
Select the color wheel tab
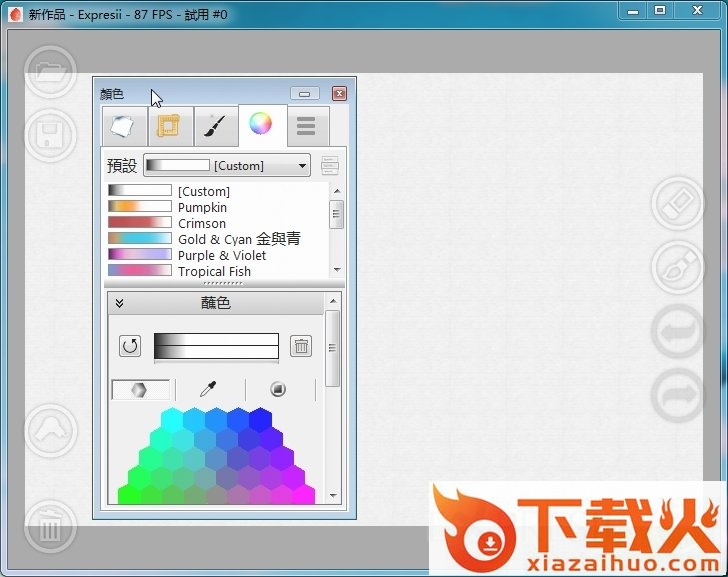coord(262,125)
